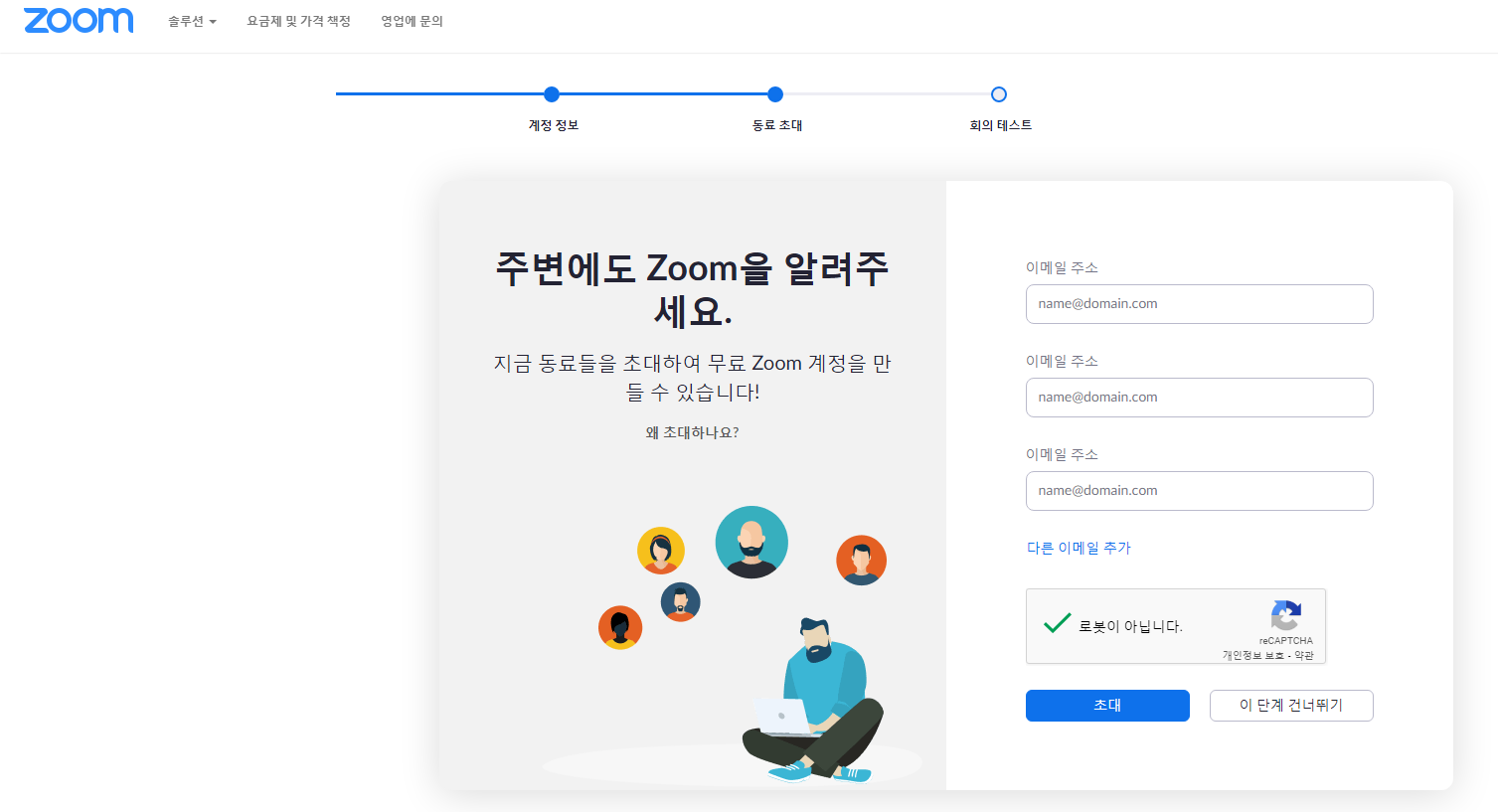
Task: Open reCAPTCHA 개인정보 보호 link
Action: [x=1253, y=656]
